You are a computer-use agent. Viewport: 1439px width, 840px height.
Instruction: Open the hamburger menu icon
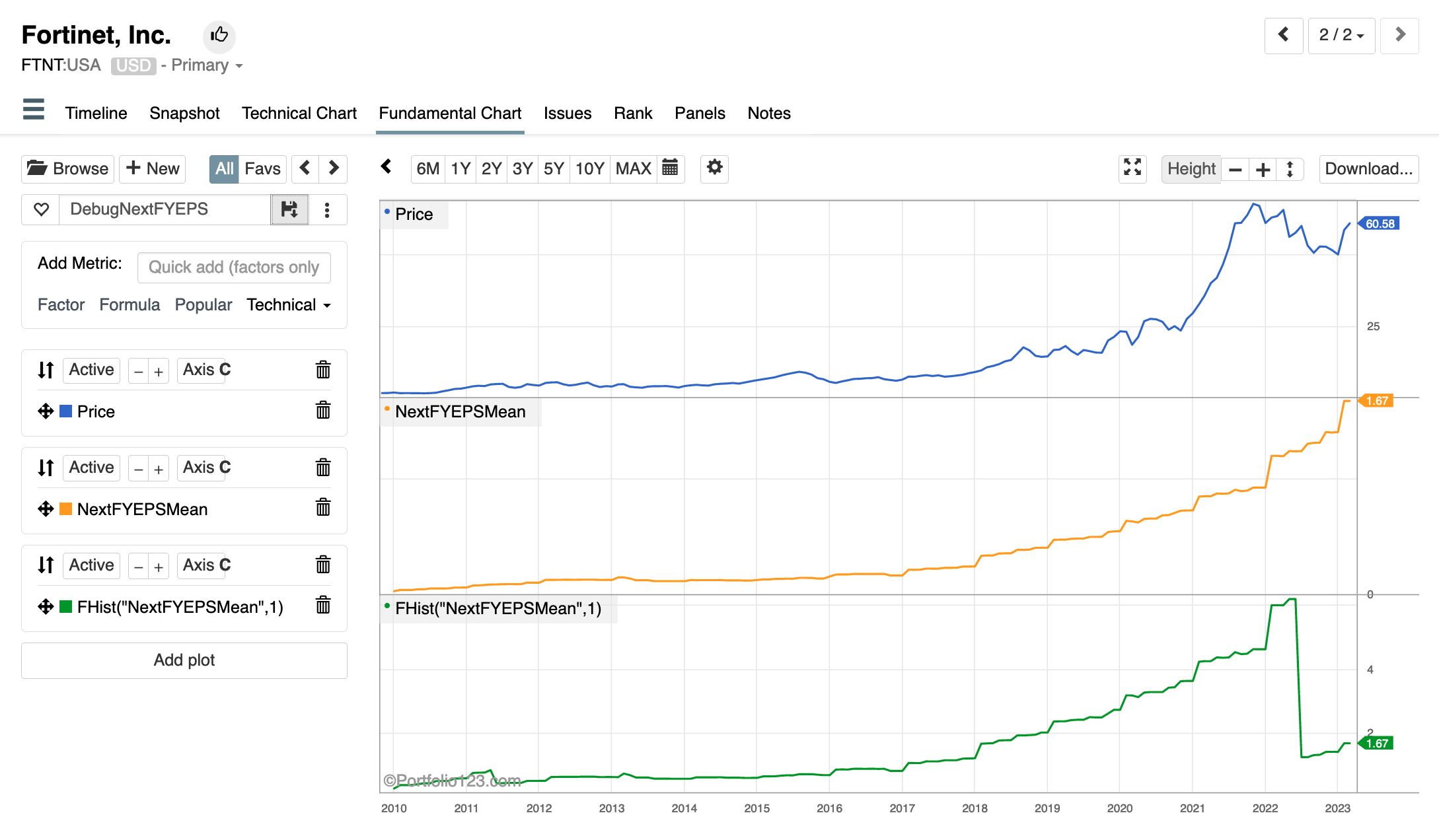(x=34, y=110)
